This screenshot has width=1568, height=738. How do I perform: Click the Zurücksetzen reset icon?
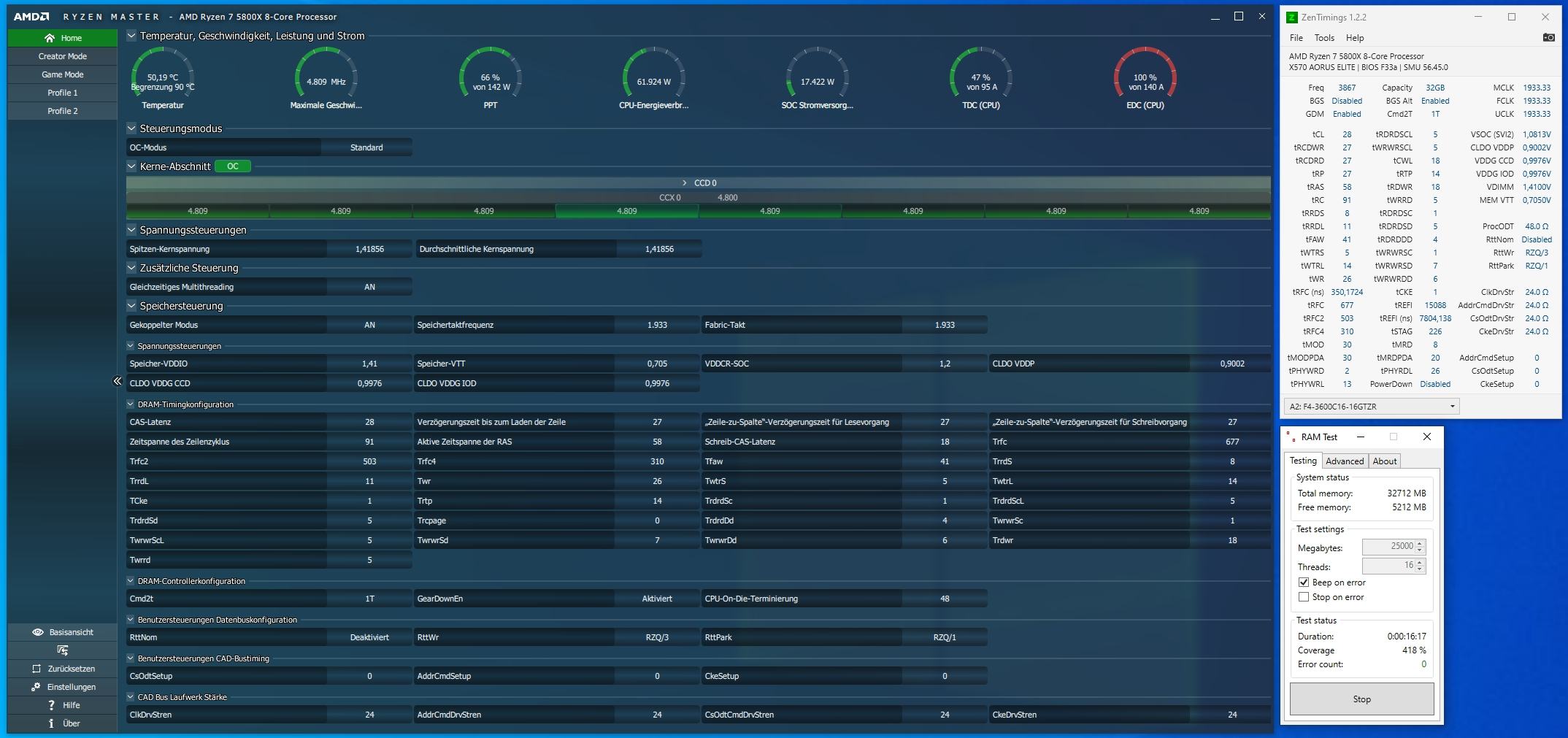[x=36, y=669]
